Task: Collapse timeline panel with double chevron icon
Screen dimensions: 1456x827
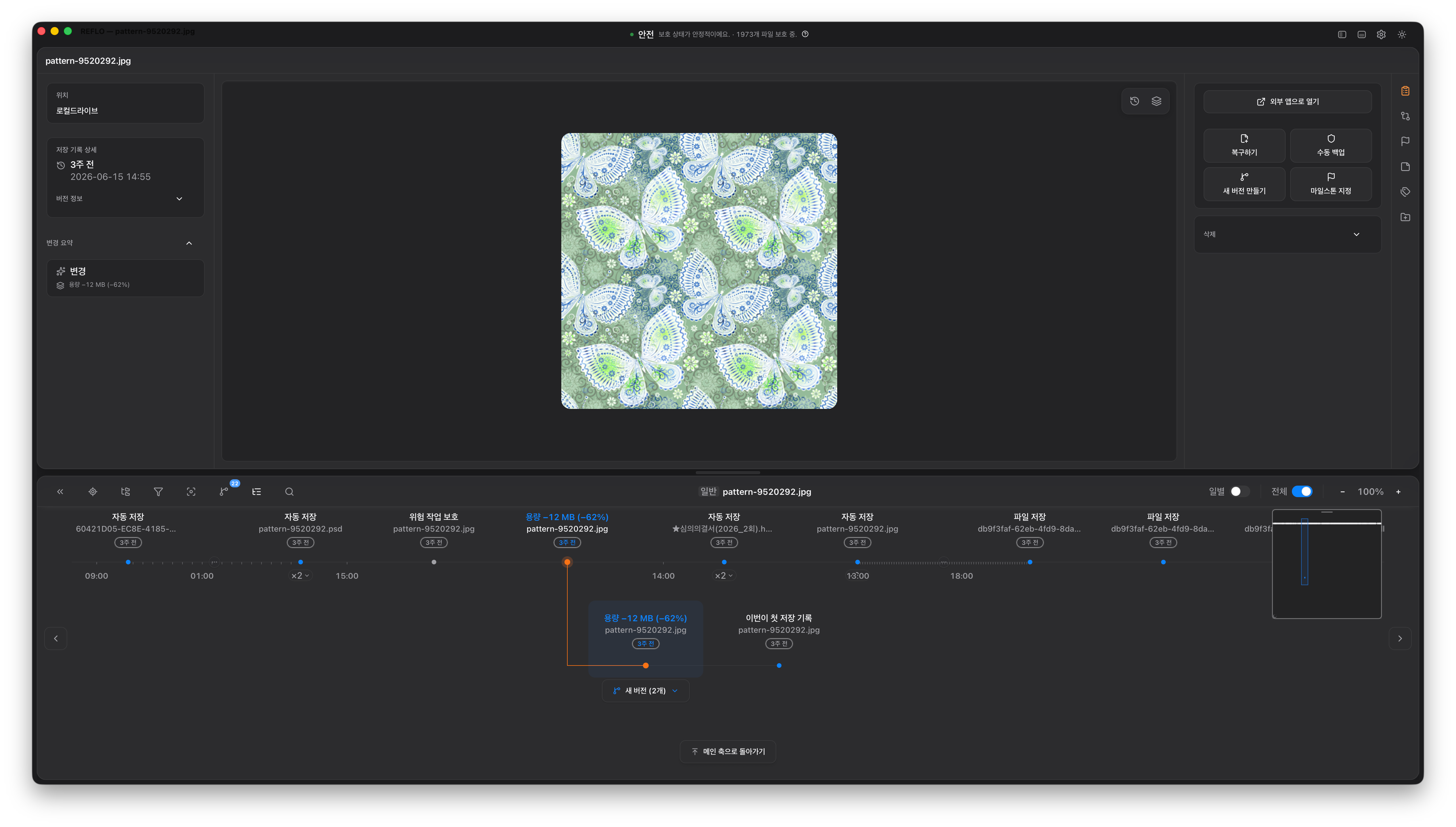Action: pos(60,491)
